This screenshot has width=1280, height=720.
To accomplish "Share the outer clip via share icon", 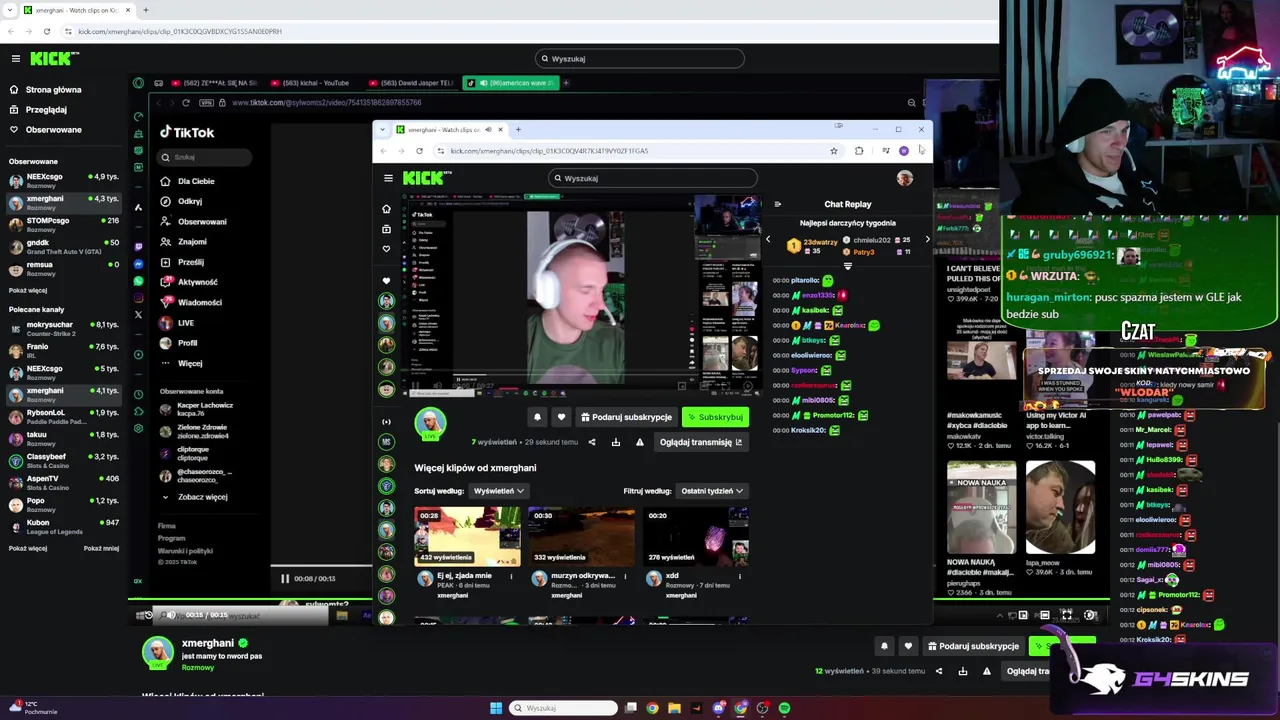I will pos(939,671).
